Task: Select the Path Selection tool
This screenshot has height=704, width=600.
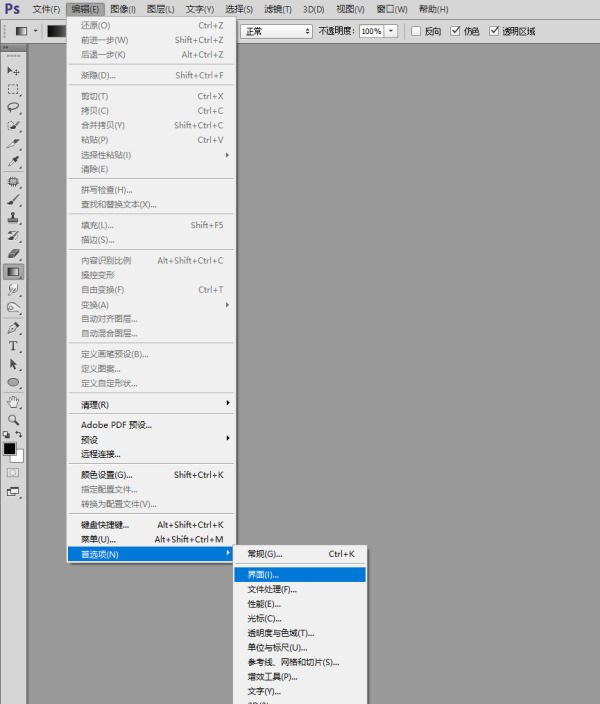Action: point(13,364)
